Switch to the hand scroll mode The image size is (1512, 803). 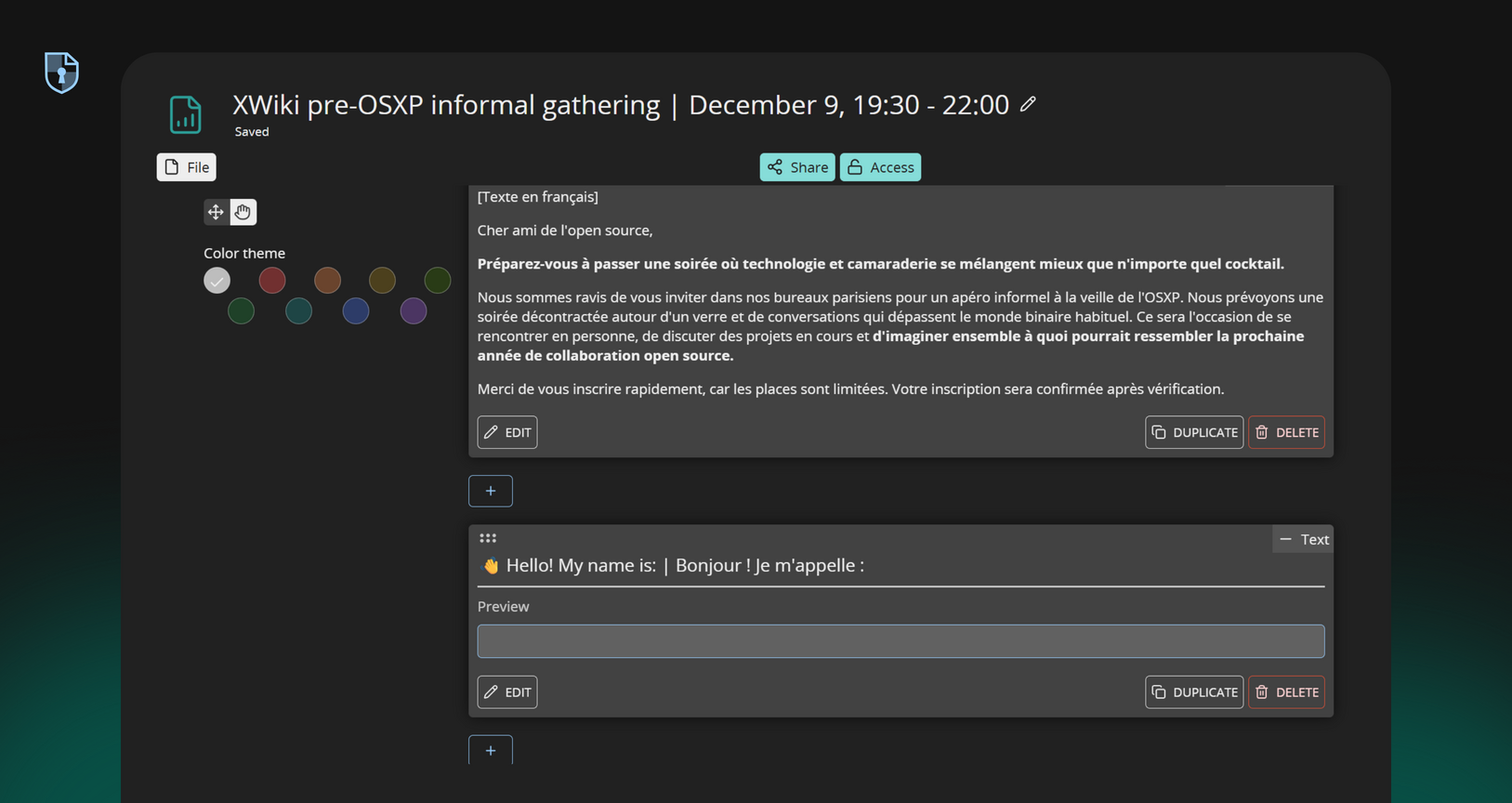point(243,212)
